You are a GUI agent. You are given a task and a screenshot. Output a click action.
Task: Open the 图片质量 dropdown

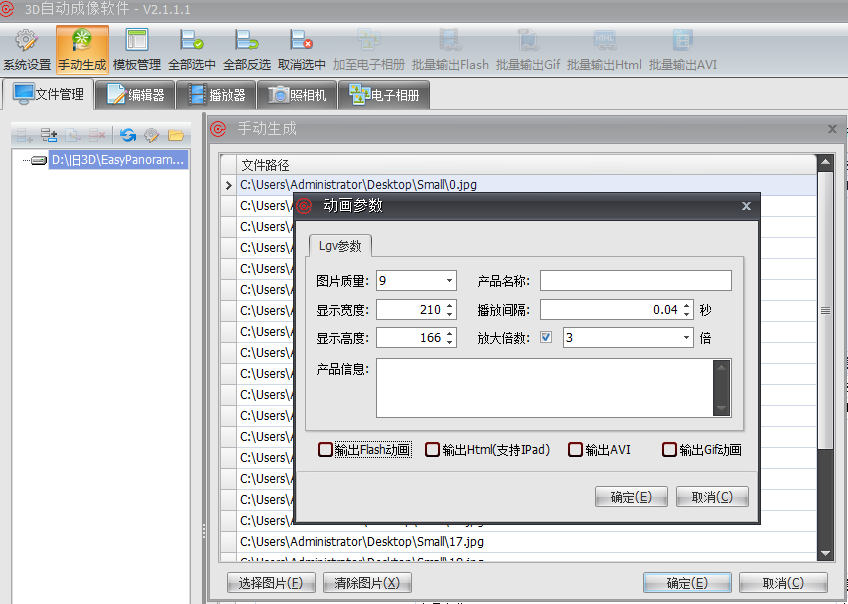click(449, 281)
